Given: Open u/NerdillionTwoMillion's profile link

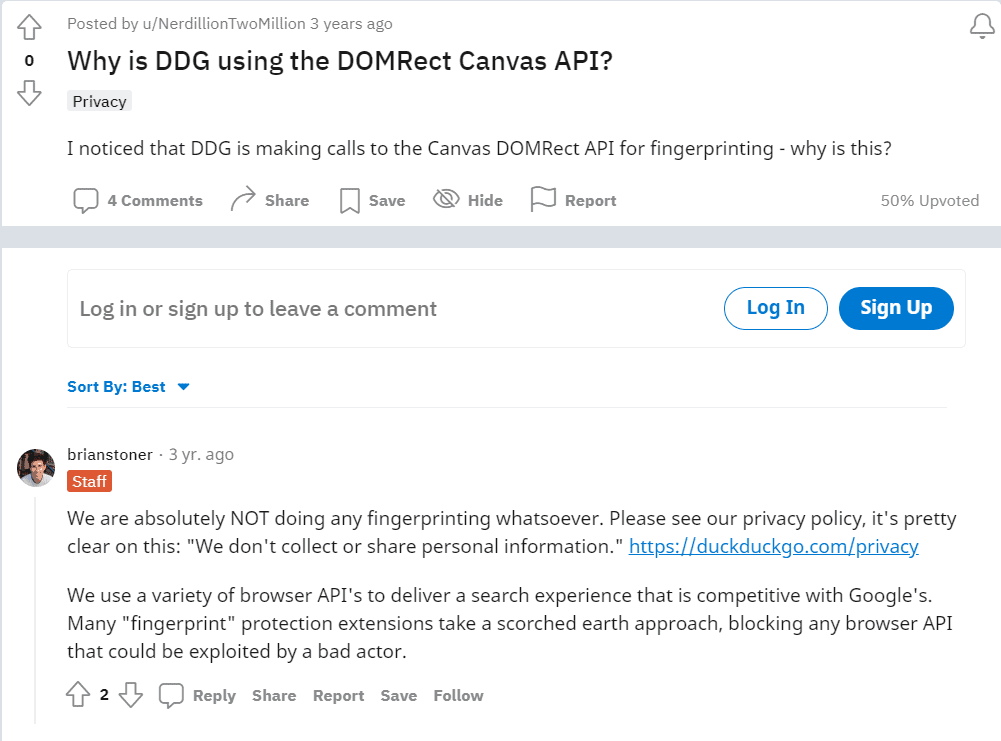Looking at the screenshot, I should point(224,24).
